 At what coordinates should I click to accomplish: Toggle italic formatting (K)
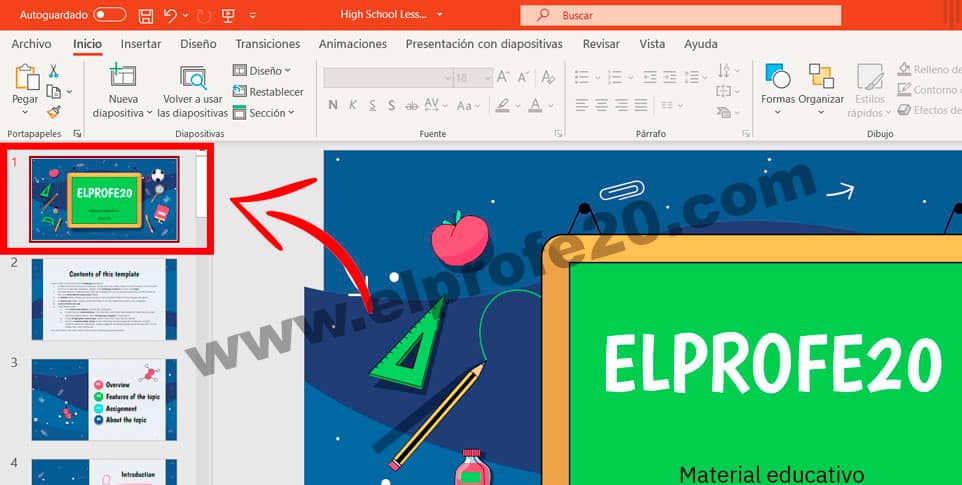[x=353, y=105]
